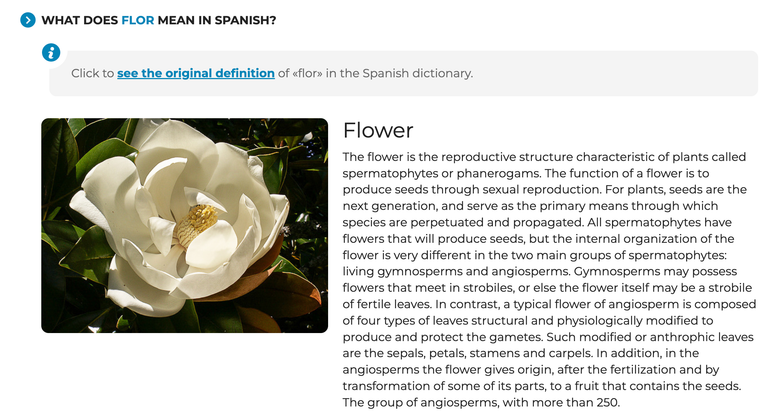This screenshot has width=768, height=414.
Task: Click the phrase "spermatophytes or phanerogams"
Action: point(442,173)
